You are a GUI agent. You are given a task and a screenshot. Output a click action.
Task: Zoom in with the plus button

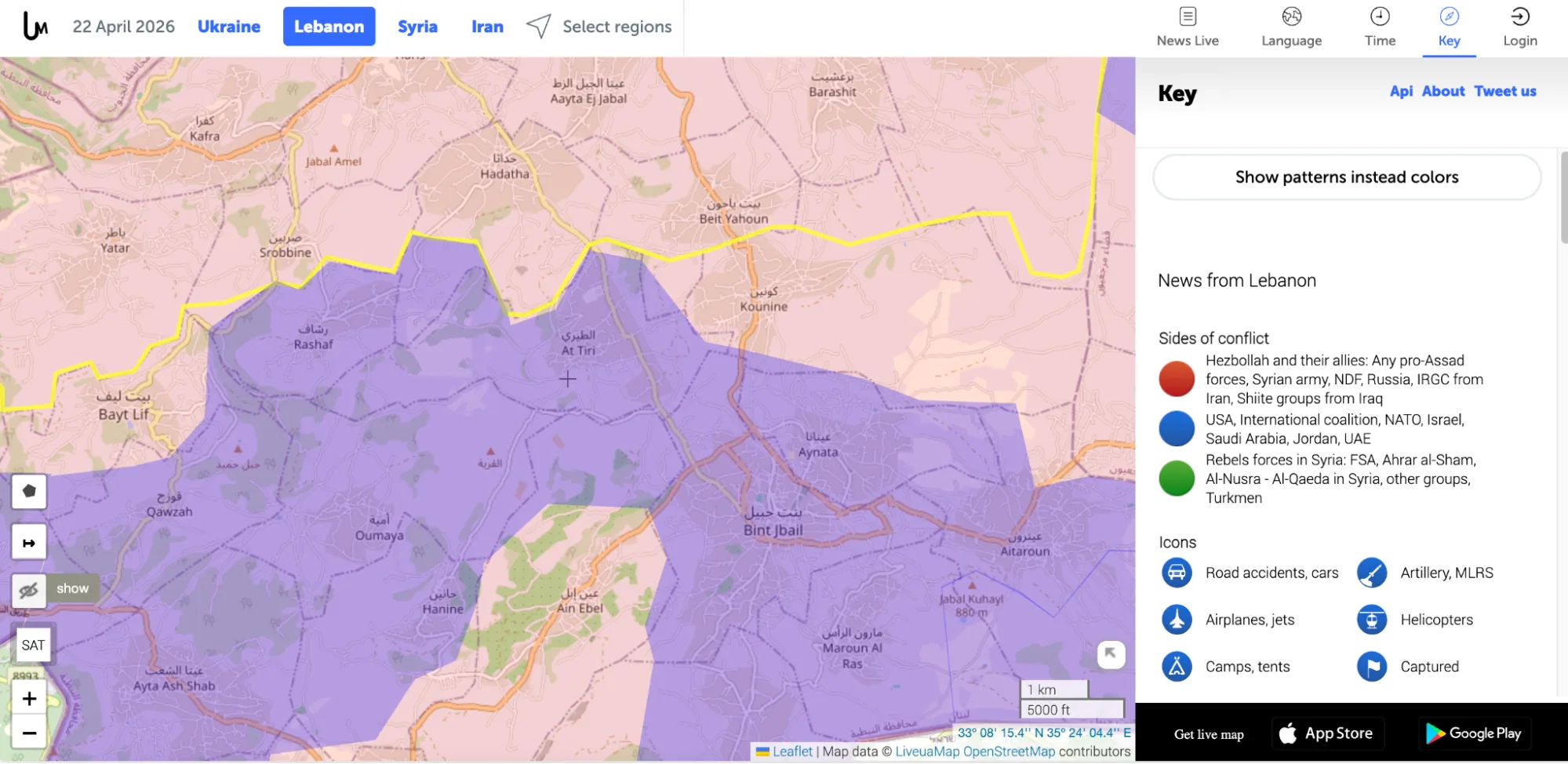coord(29,698)
